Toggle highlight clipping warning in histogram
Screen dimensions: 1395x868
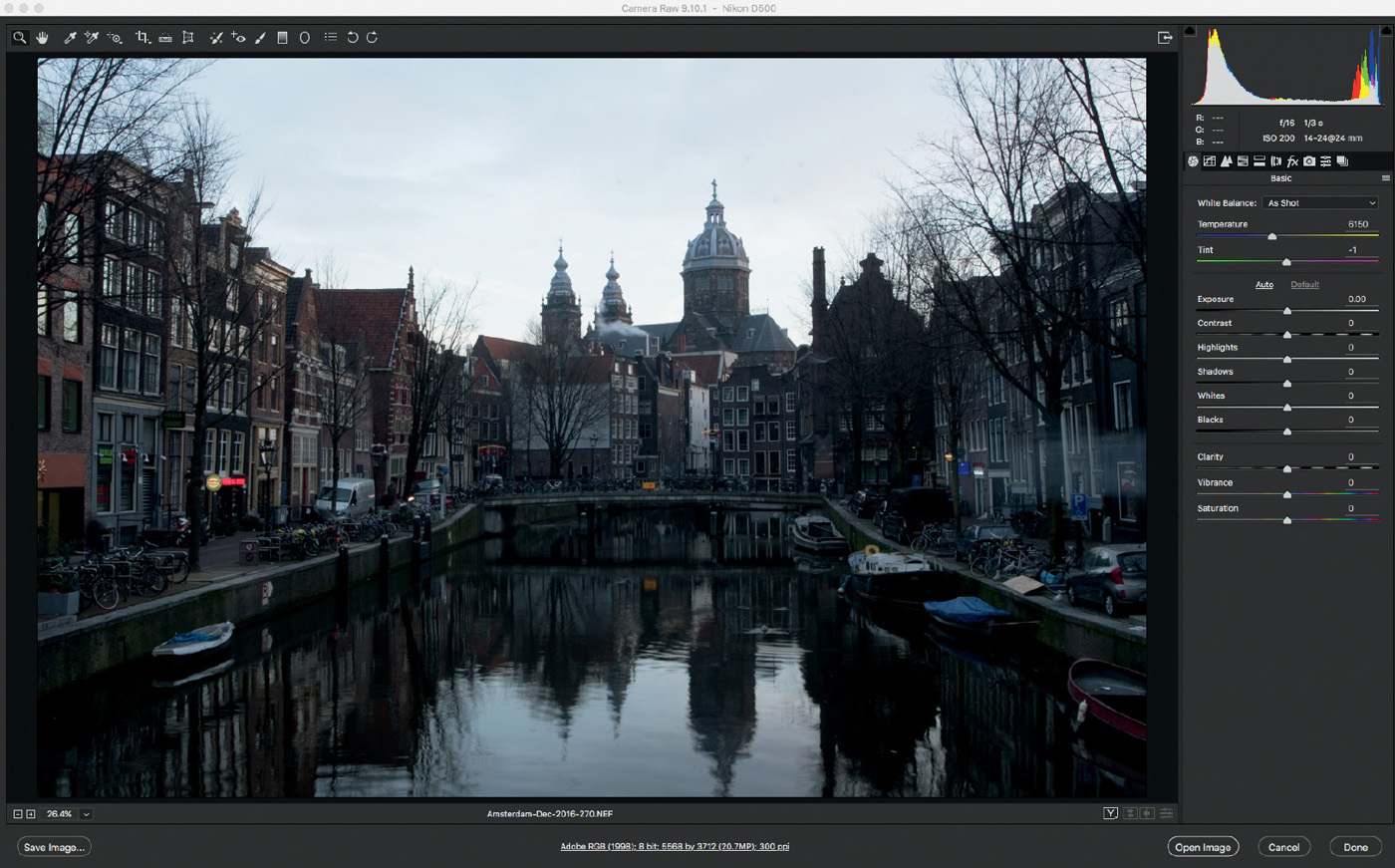(1384, 31)
